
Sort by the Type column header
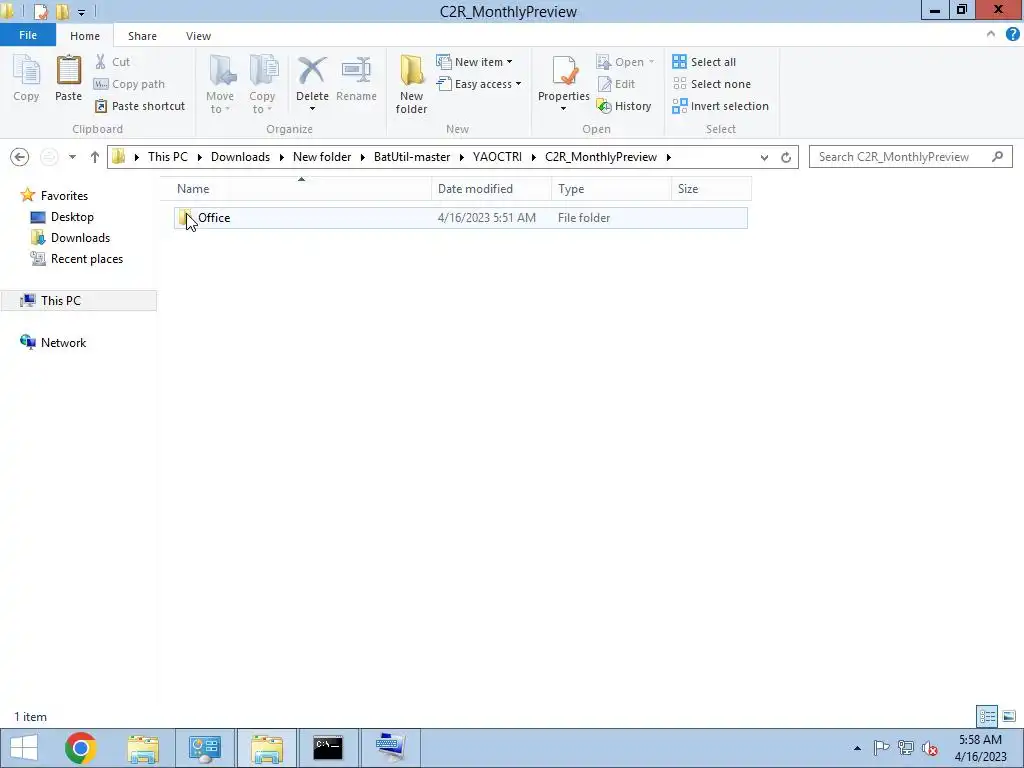tap(611, 189)
